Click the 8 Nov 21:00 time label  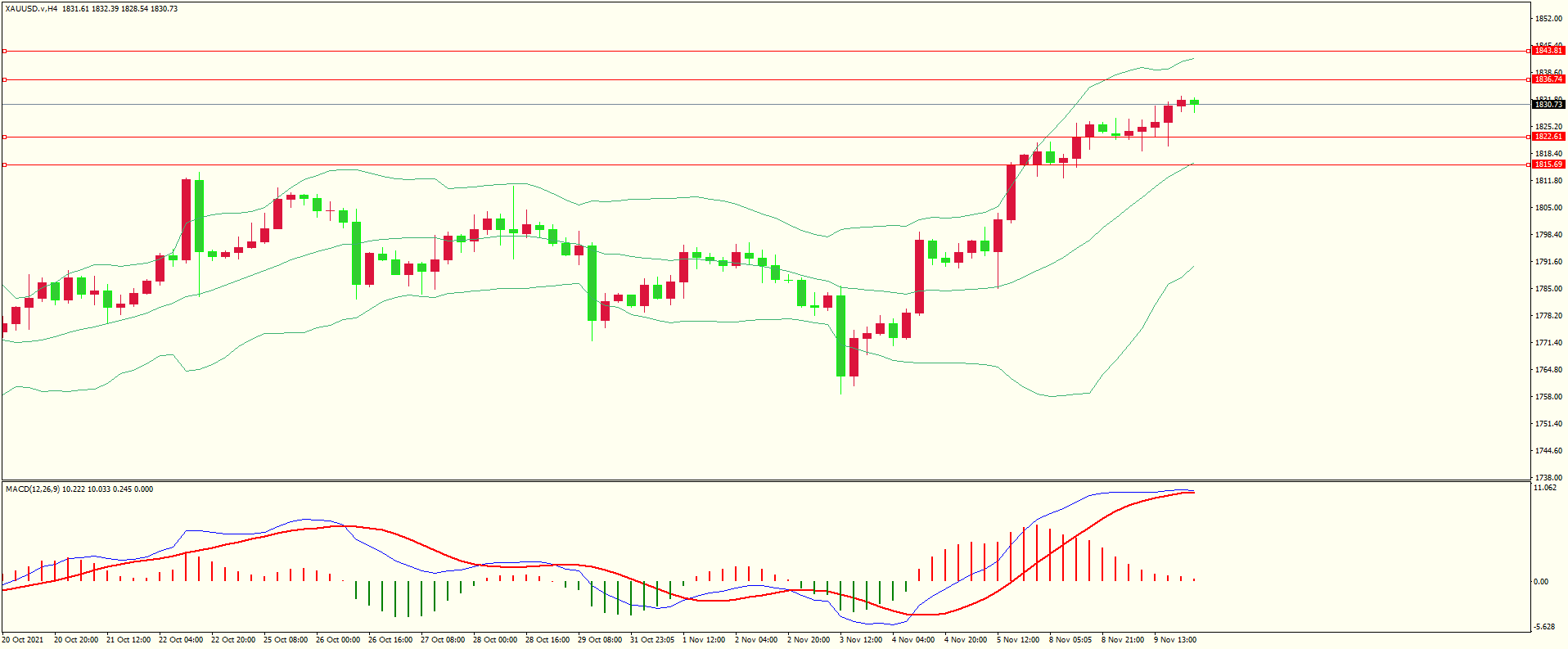pyautogui.click(x=1123, y=640)
